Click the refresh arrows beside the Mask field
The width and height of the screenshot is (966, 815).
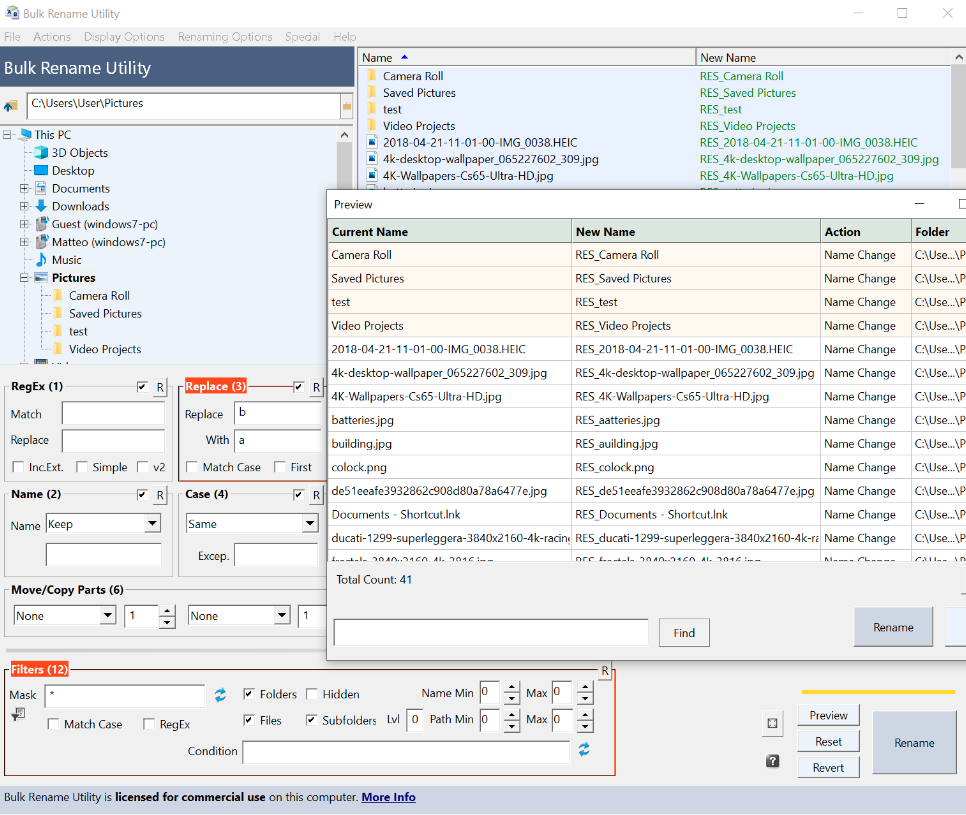(x=220, y=695)
